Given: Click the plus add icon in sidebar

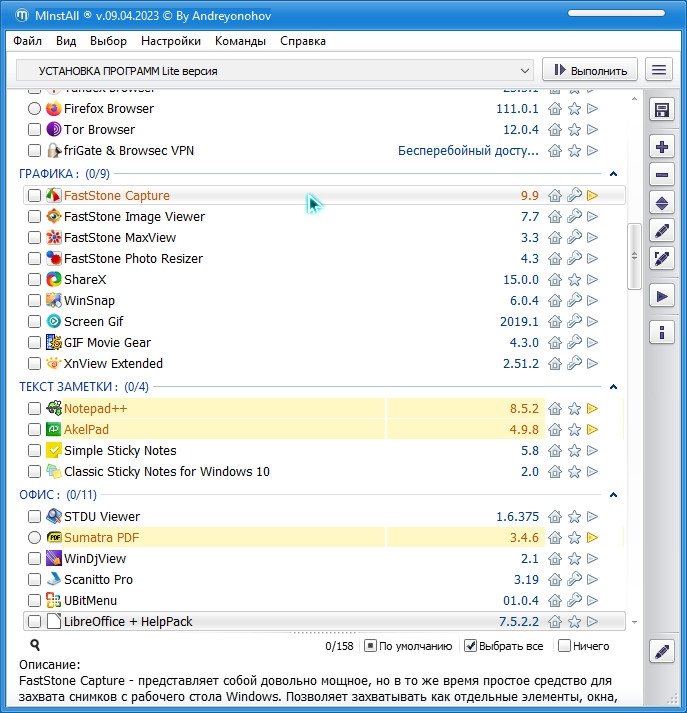Looking at the screenshot, I should [x=662, y=147].
